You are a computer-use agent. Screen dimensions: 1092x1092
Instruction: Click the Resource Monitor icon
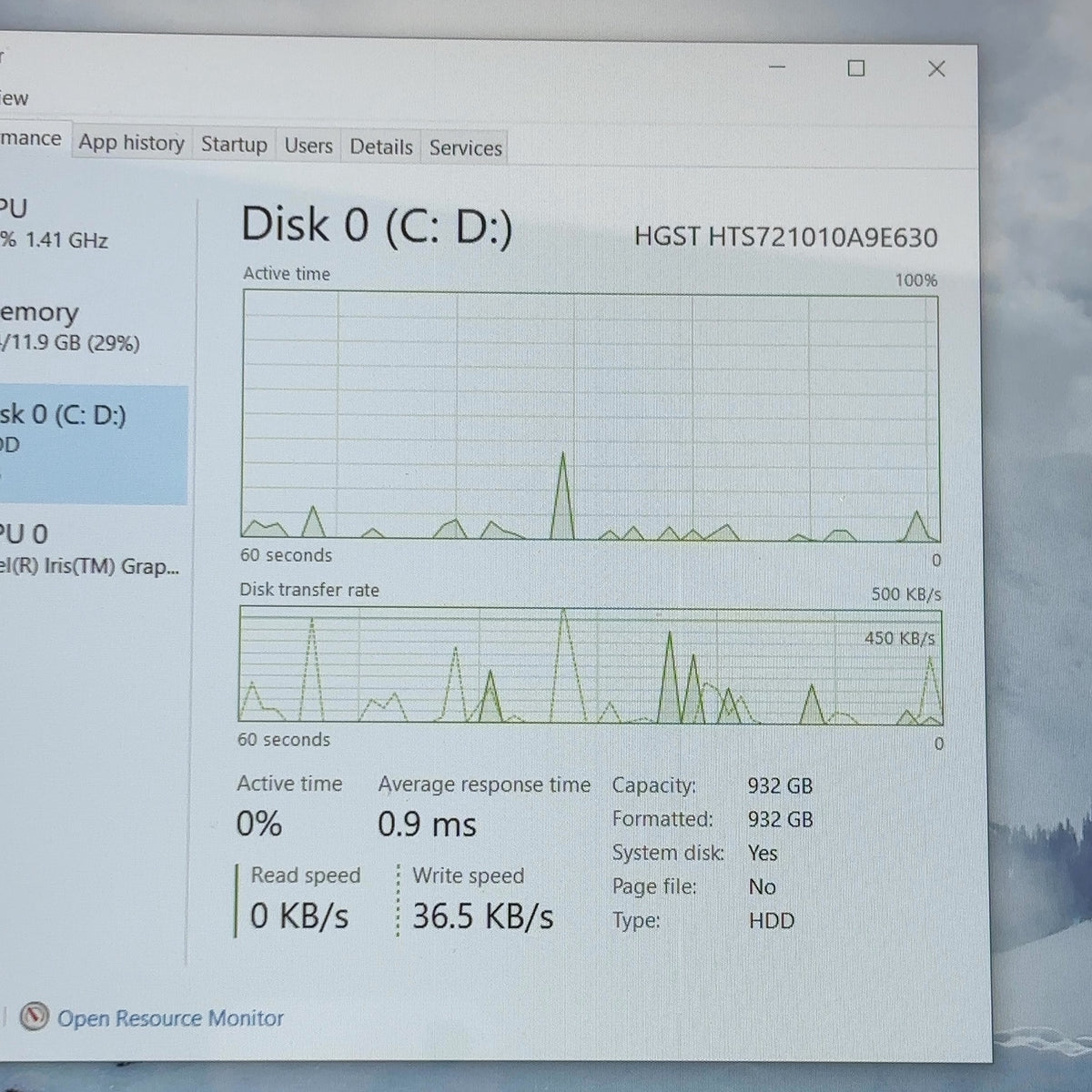34,1016
